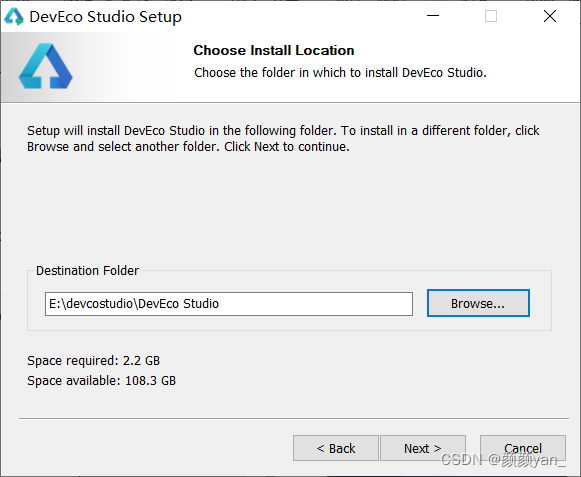The image size is (581, 477).
Task: Click the CSDN watermark text
Action: pos(504,460)
